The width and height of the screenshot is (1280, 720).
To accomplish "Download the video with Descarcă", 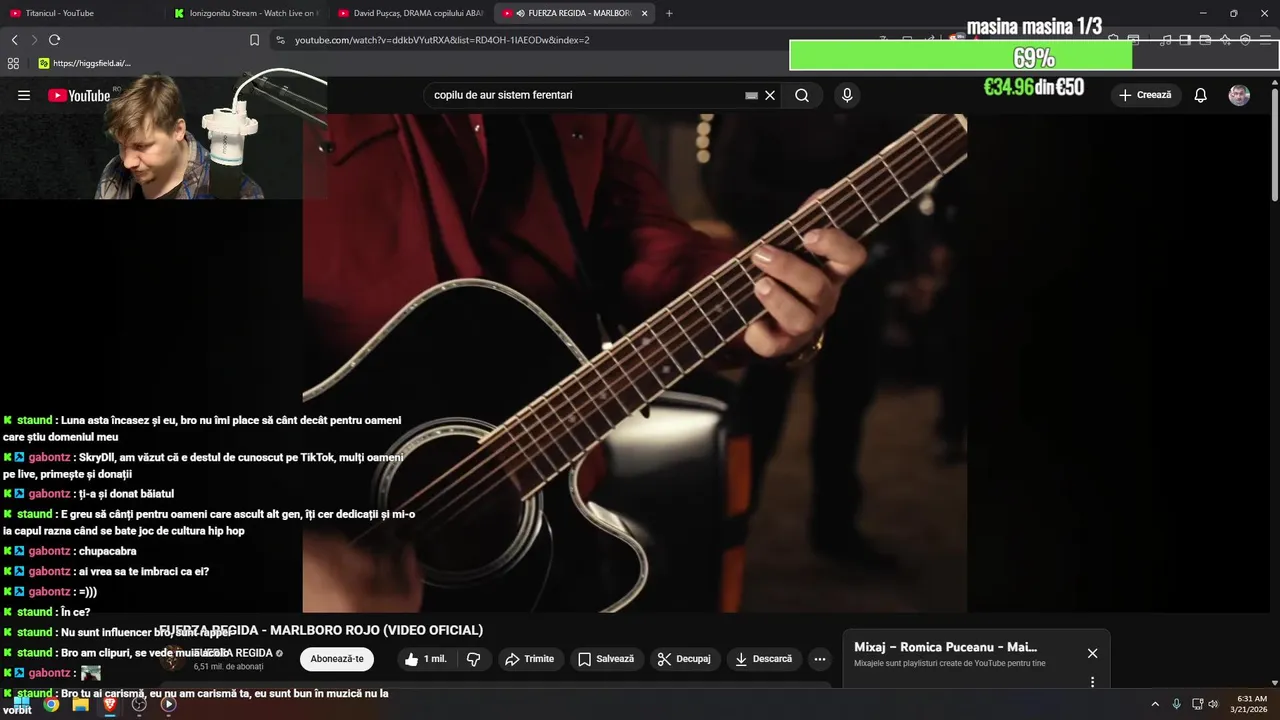I will pos(763,659).
